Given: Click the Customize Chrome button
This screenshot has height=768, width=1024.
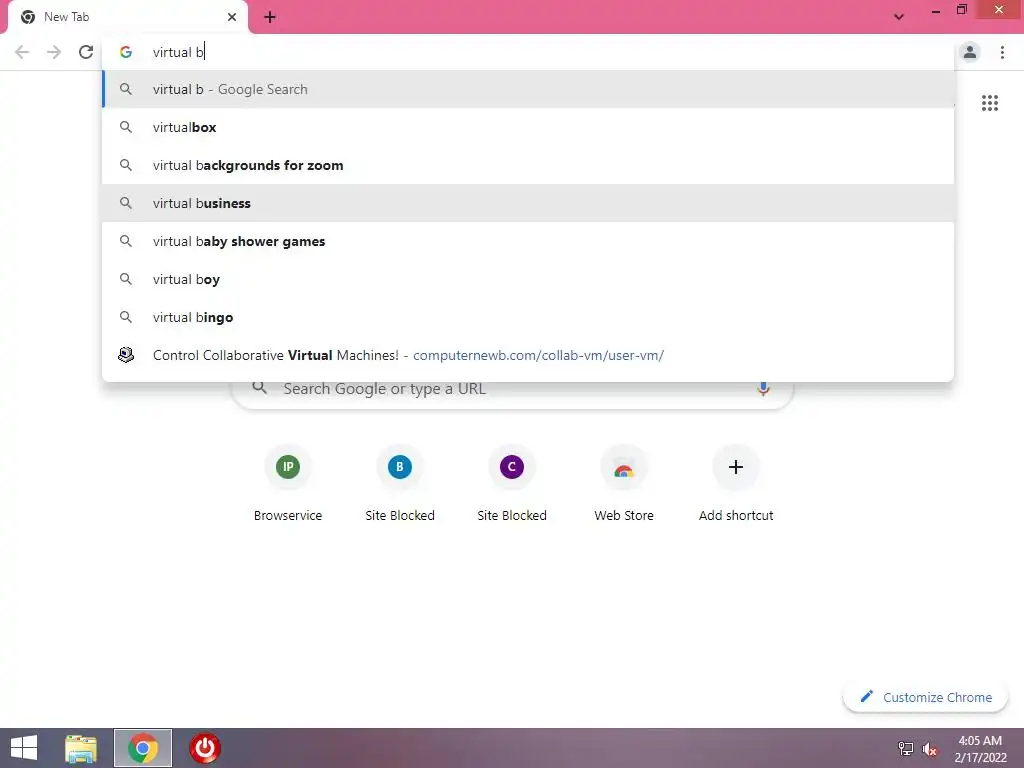Looking at the screenshot, I should [925, 697].
